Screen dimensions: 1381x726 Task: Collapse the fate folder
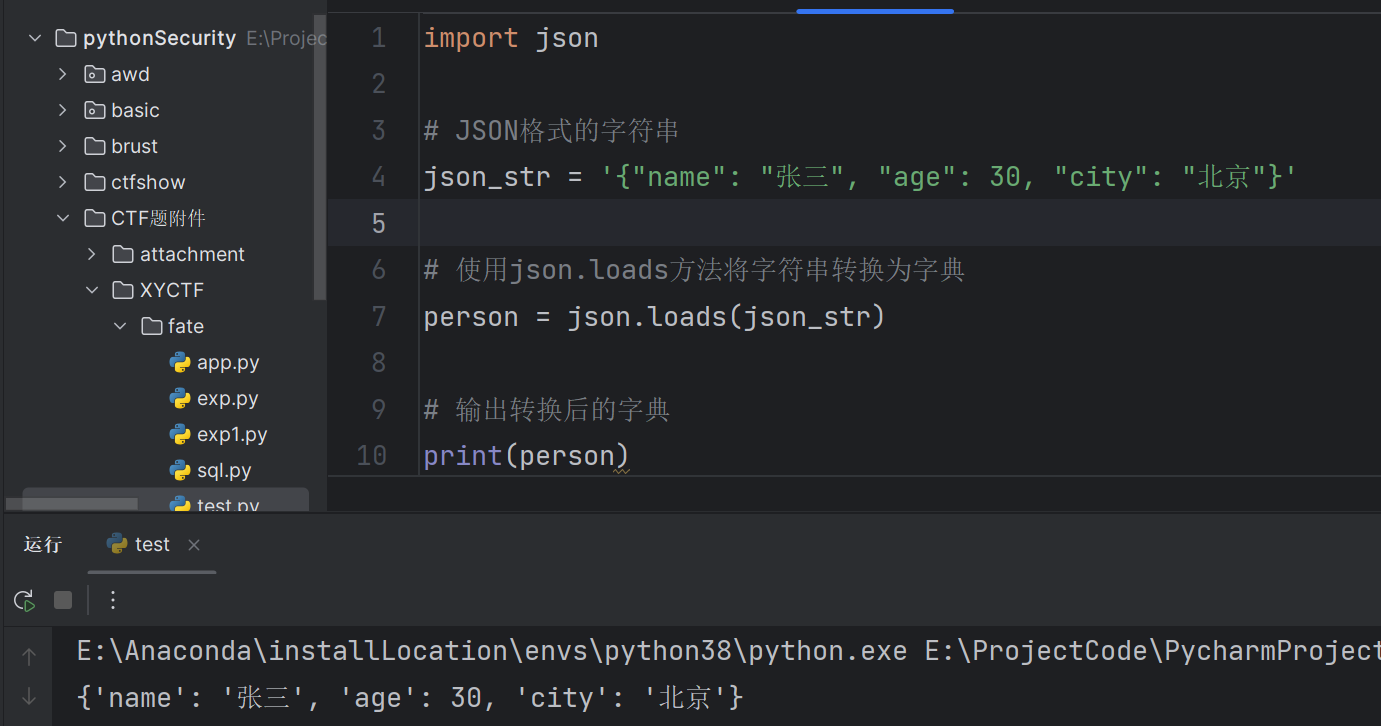click(x=120, y=327)
